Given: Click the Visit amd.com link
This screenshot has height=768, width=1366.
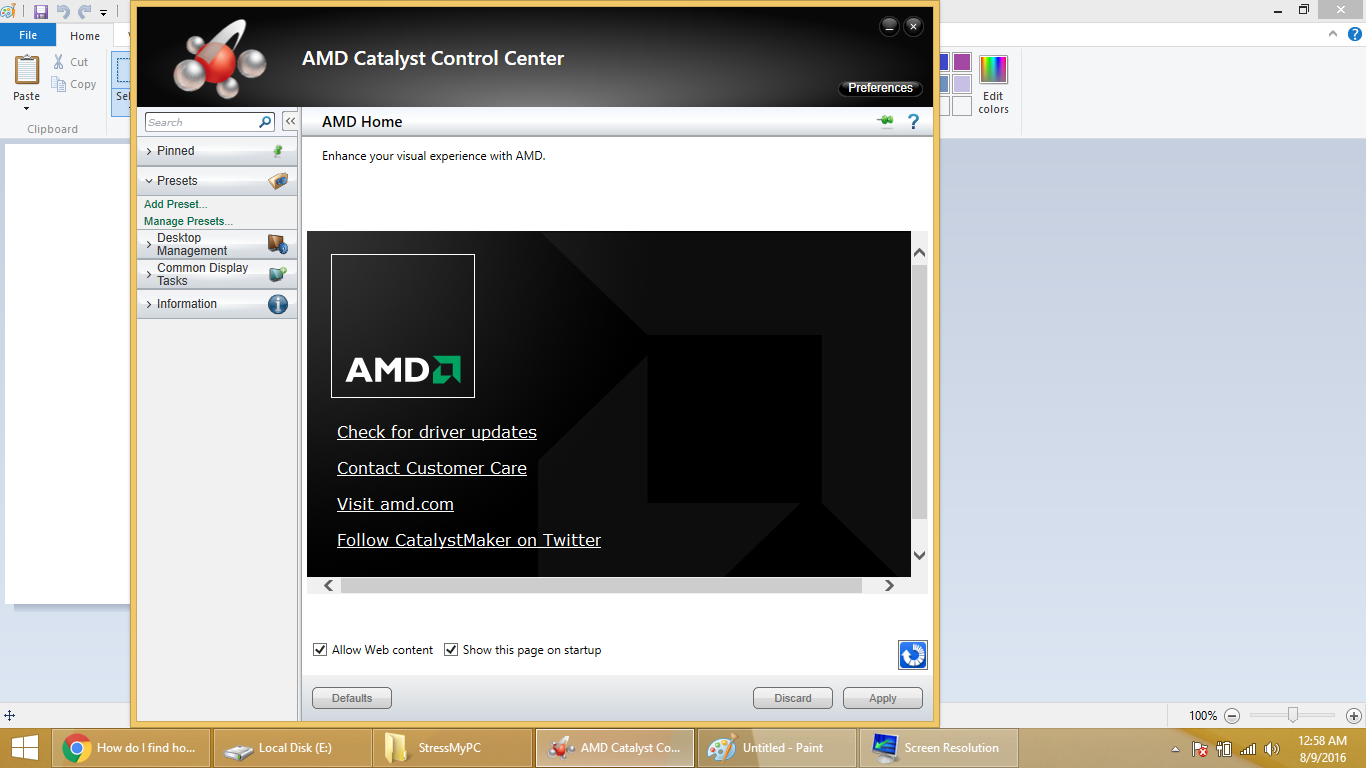Looking at the screenshot, I should point(395,504).
